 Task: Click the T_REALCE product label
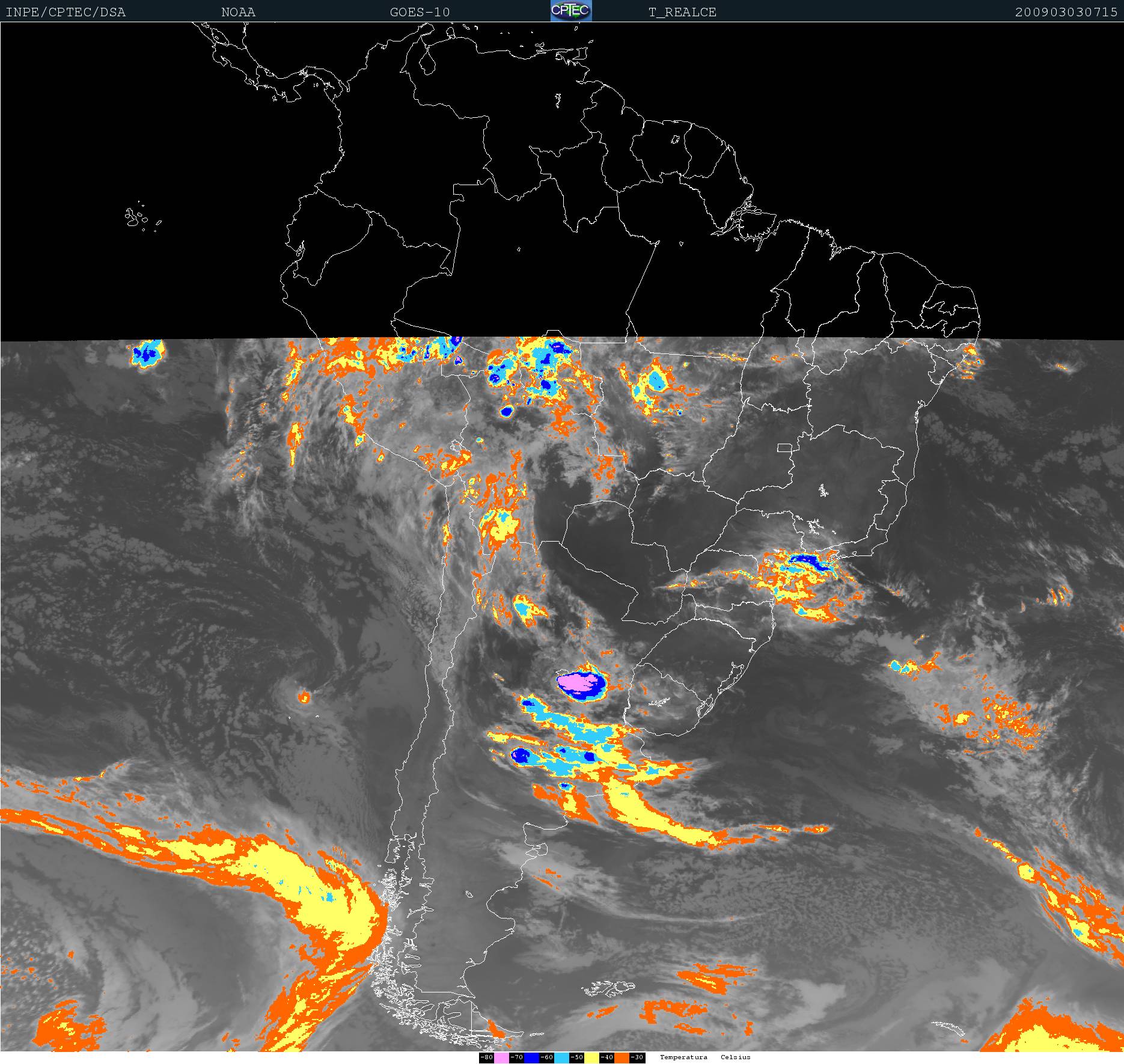click(682, 12)
